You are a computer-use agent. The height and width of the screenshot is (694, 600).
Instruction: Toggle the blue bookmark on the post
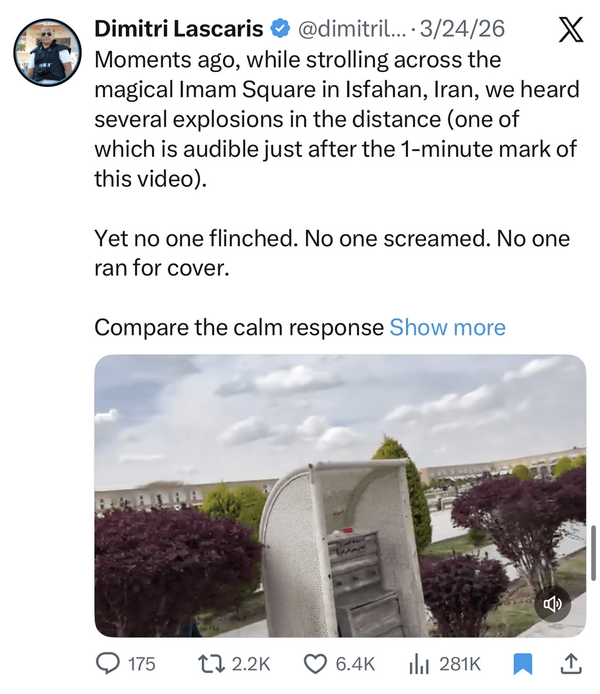pyautogui.click(x=523, y=664)
